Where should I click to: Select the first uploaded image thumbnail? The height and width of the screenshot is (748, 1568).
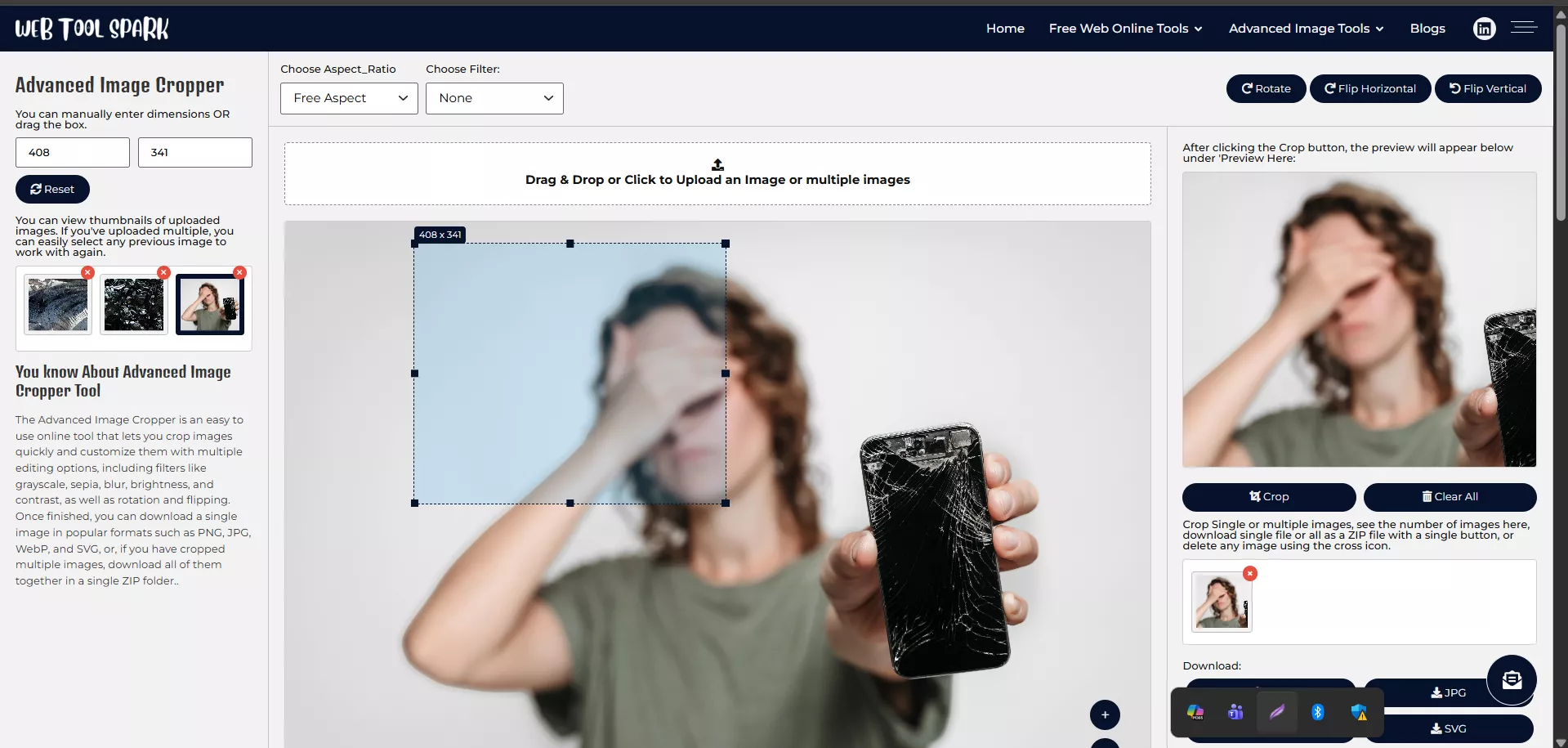pos(58,304)
